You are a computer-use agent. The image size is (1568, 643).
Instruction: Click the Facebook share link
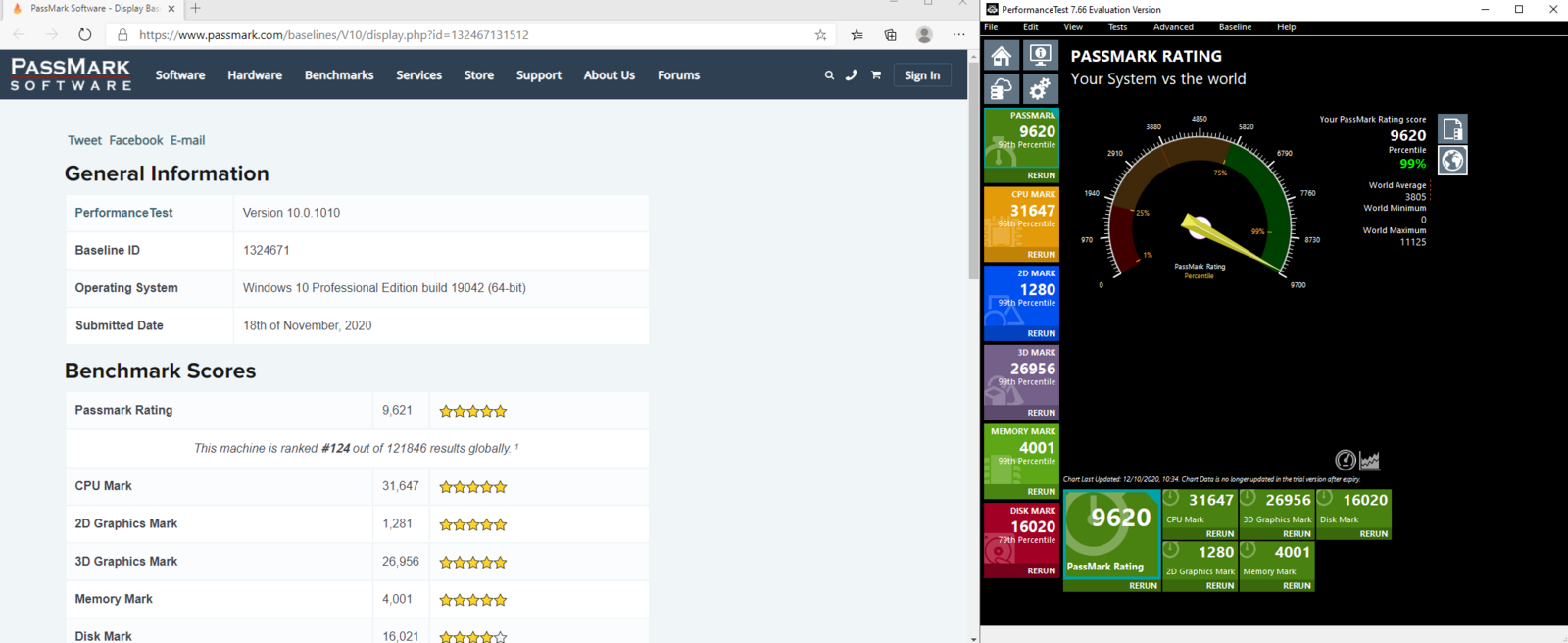(136, 140)
